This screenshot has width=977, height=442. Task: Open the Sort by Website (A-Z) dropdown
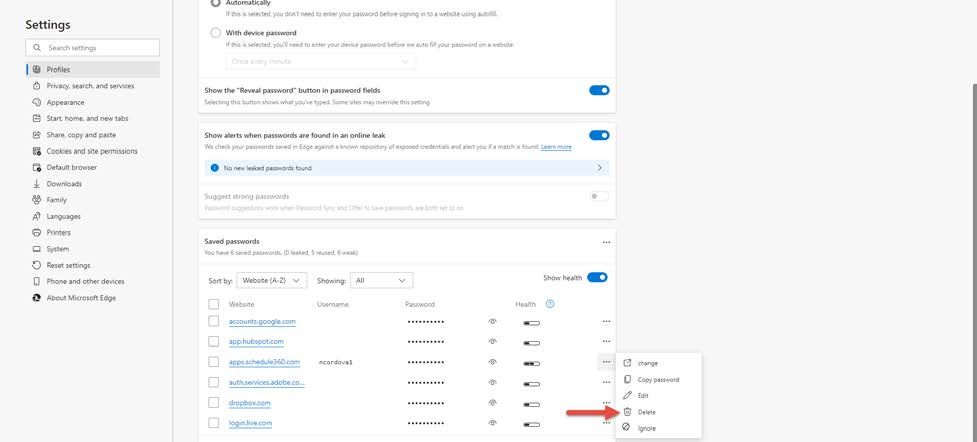coord(272,281)
